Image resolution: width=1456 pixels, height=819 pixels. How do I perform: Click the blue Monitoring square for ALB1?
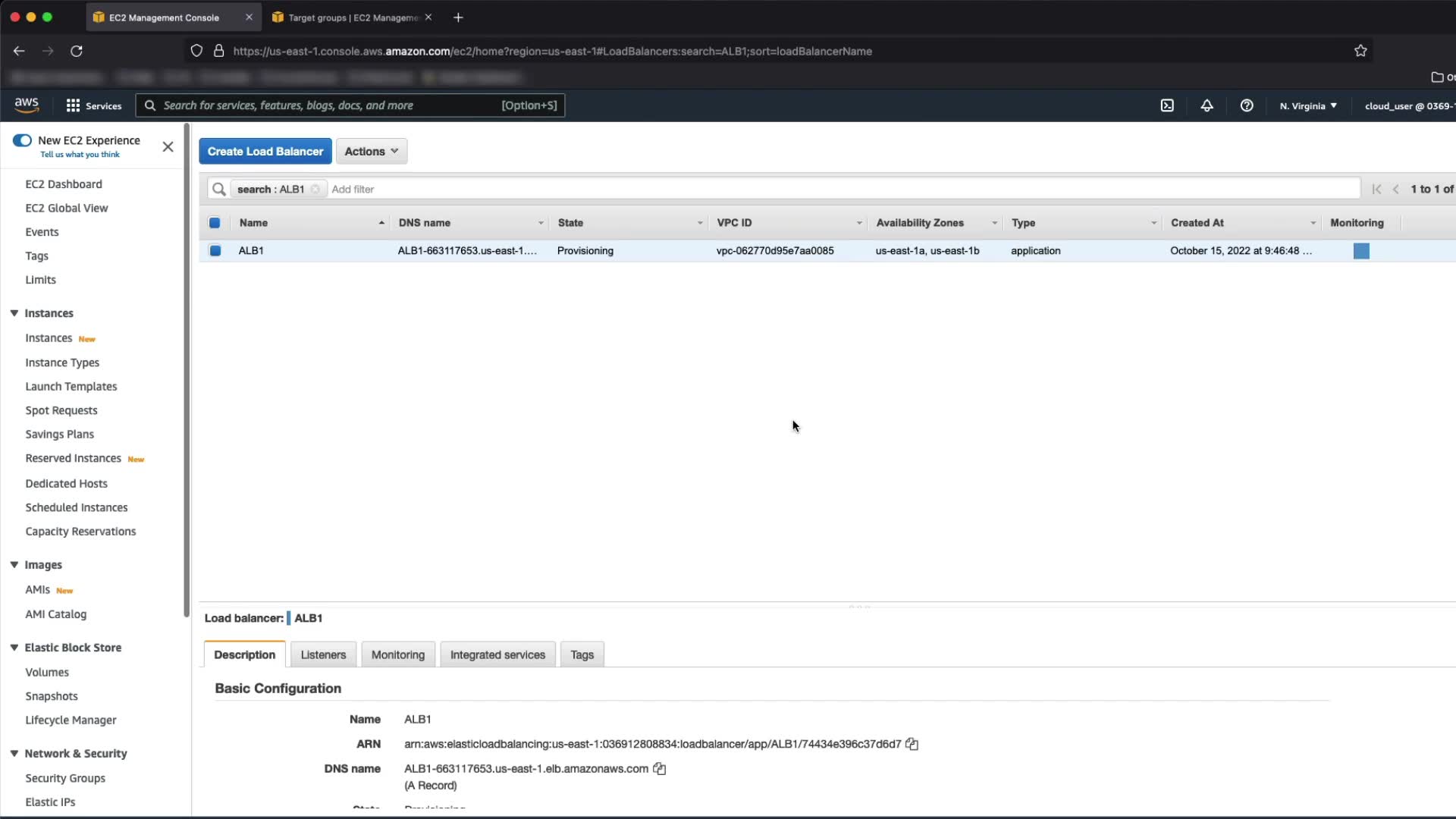[x=1361, y=251]
